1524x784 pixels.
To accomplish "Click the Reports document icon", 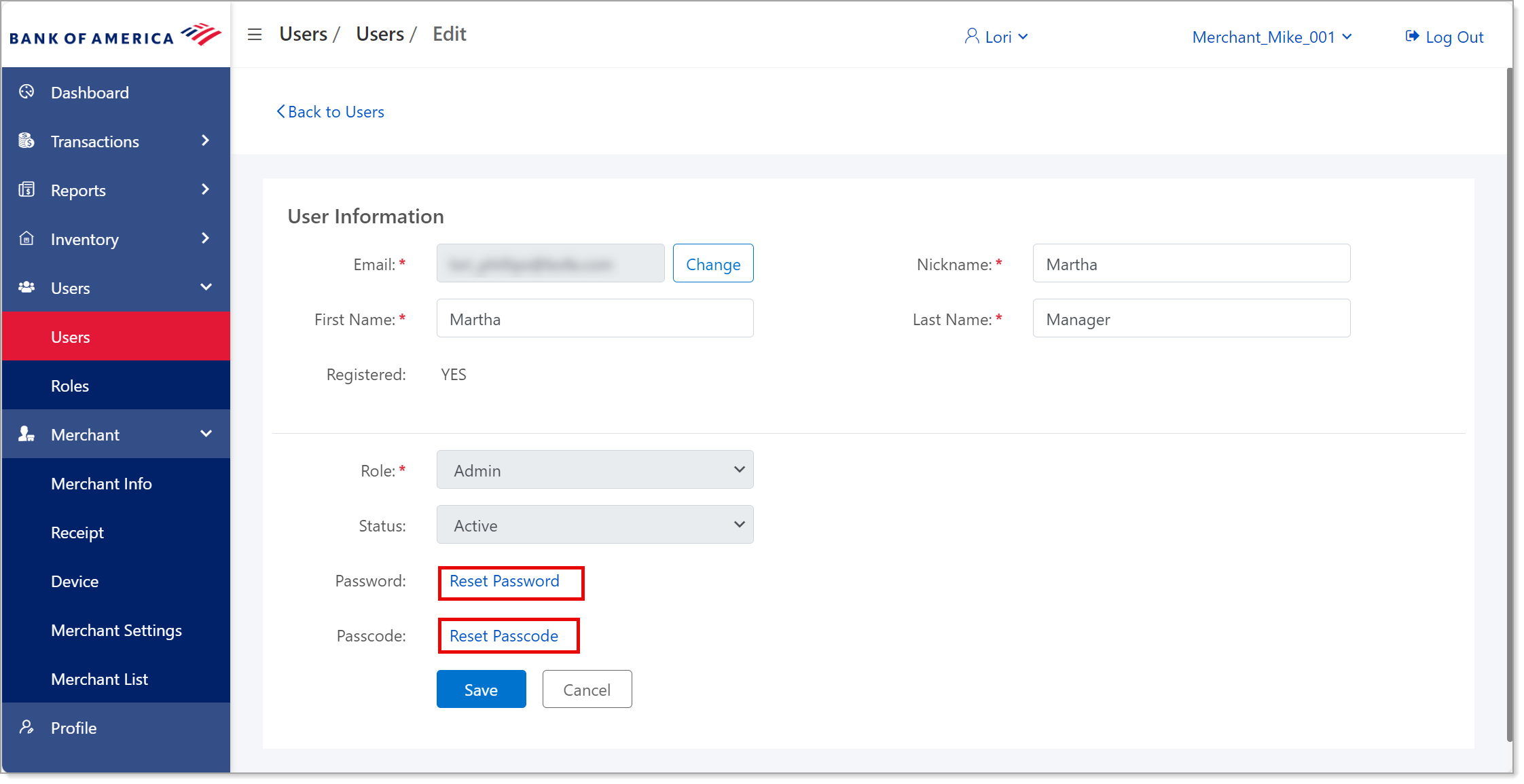I will click(26, 189).
